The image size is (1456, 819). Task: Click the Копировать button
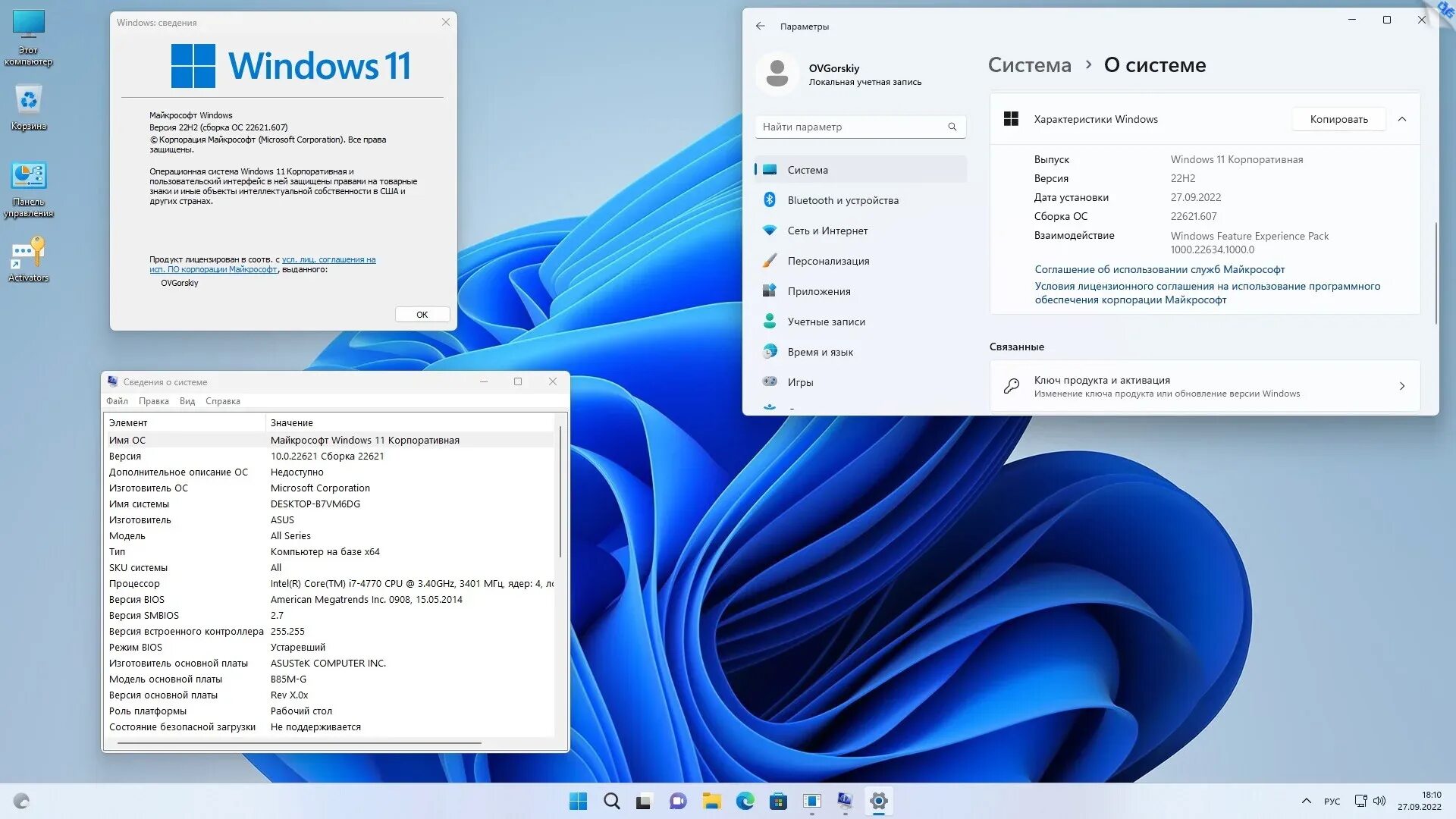click(x=1338, y=119)
